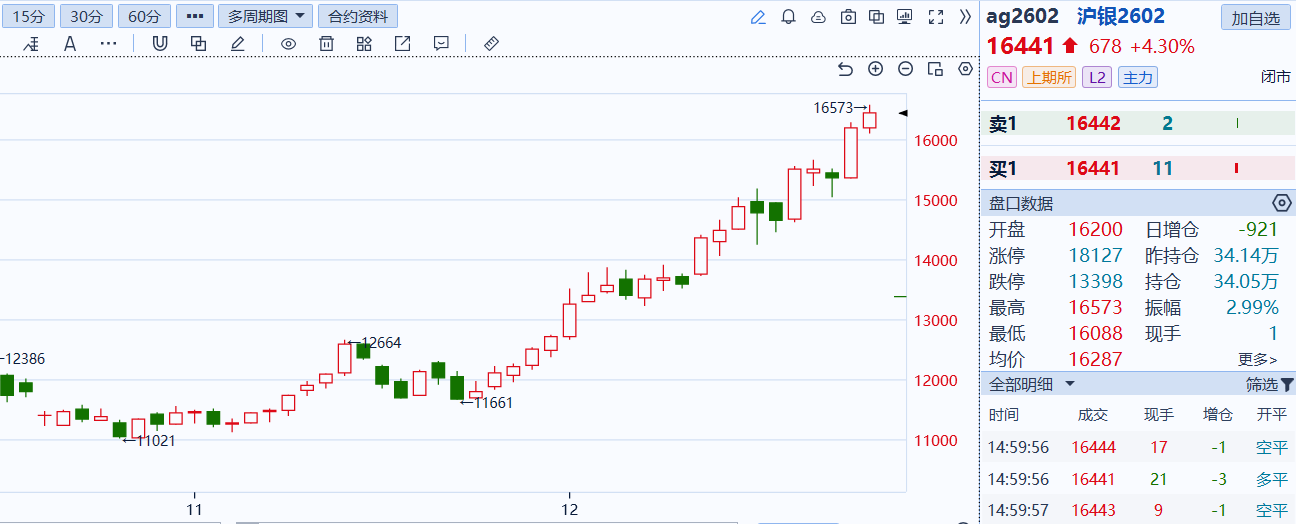The width and height of the screenshot is (1296, 524).
Task: Toggle drawing visibility with eye icon
Action: coord(288,44)
